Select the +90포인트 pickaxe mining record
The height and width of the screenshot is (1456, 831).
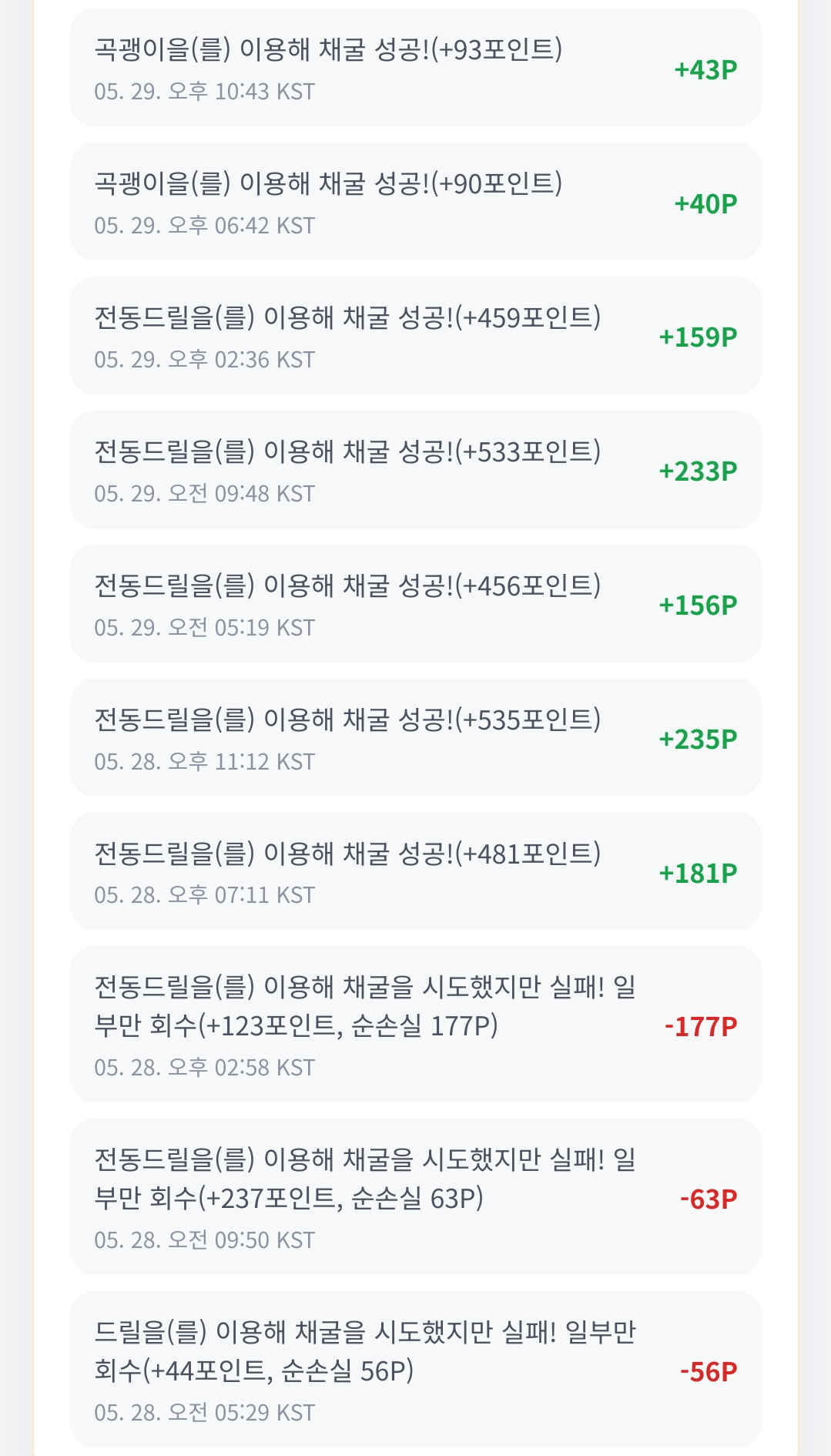(x=415, y=202)
